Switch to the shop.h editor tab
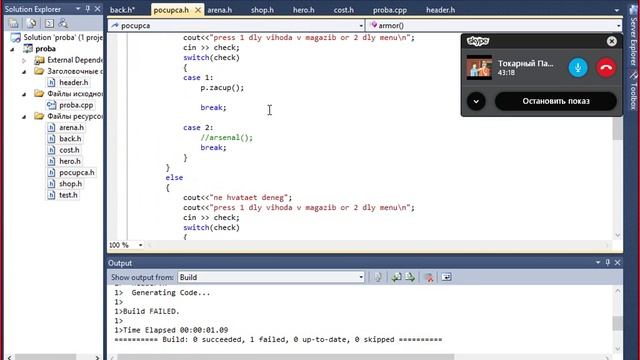Image resolution: width=640 pixels, height=360 pixels. pos(262,10)
